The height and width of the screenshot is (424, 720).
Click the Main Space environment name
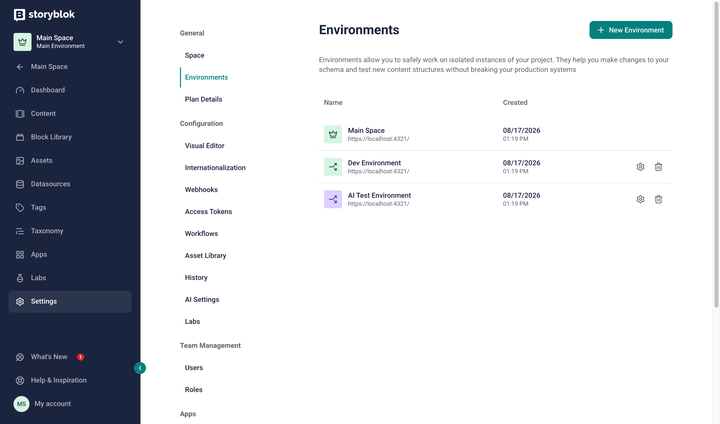click(366, 130)
